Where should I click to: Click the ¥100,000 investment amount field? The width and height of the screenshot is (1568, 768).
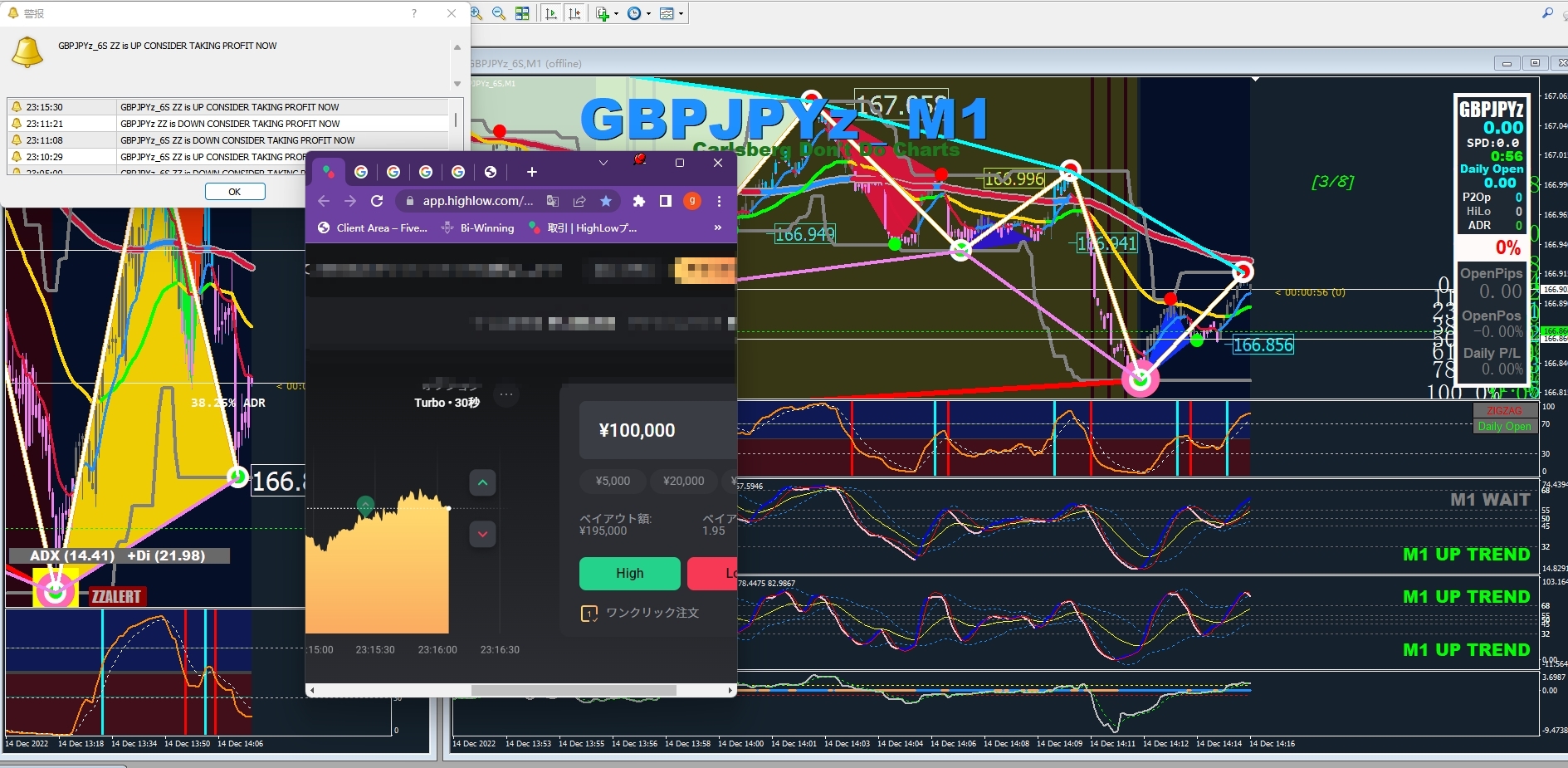point(658,430)
